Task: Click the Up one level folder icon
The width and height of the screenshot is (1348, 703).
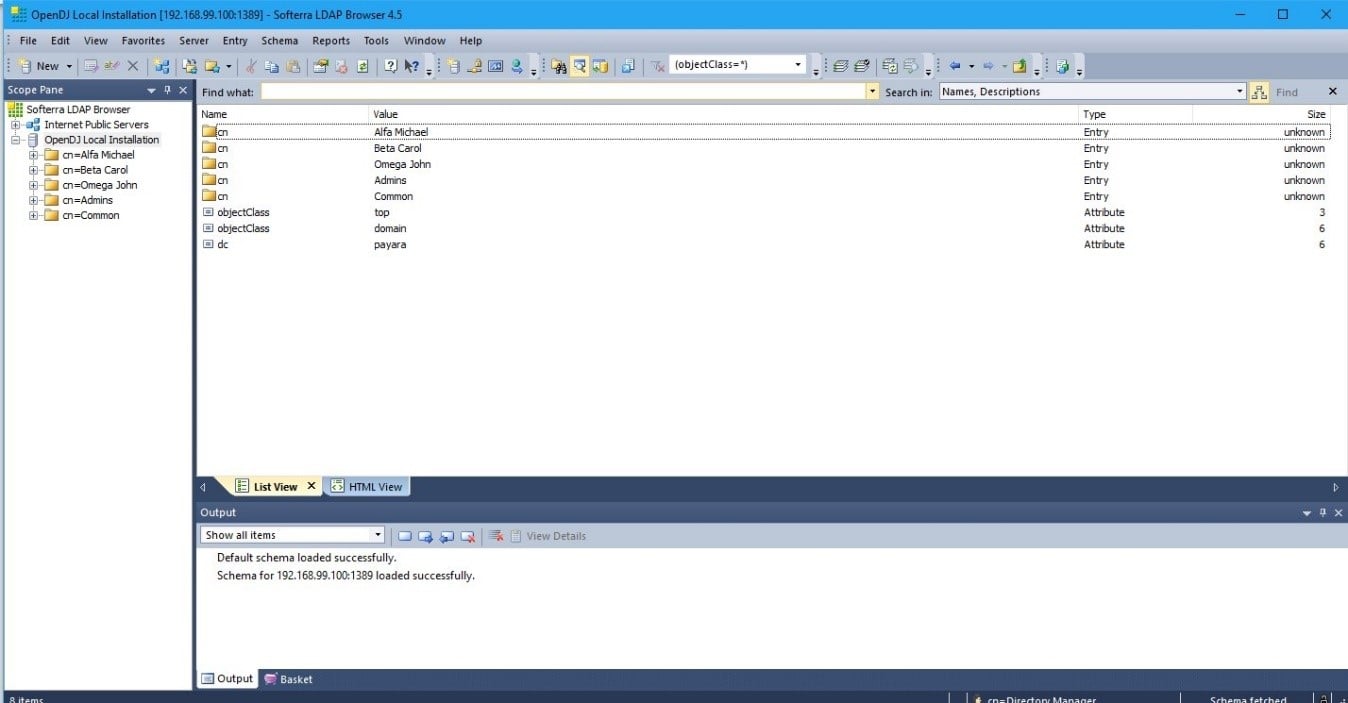Action: point(1019,66)
